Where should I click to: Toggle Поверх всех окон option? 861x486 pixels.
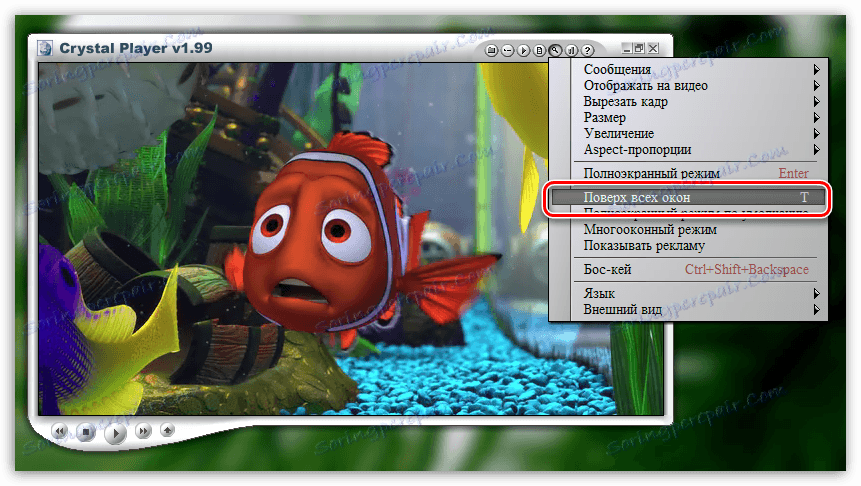pyautogui.click(x=688, y=197)
